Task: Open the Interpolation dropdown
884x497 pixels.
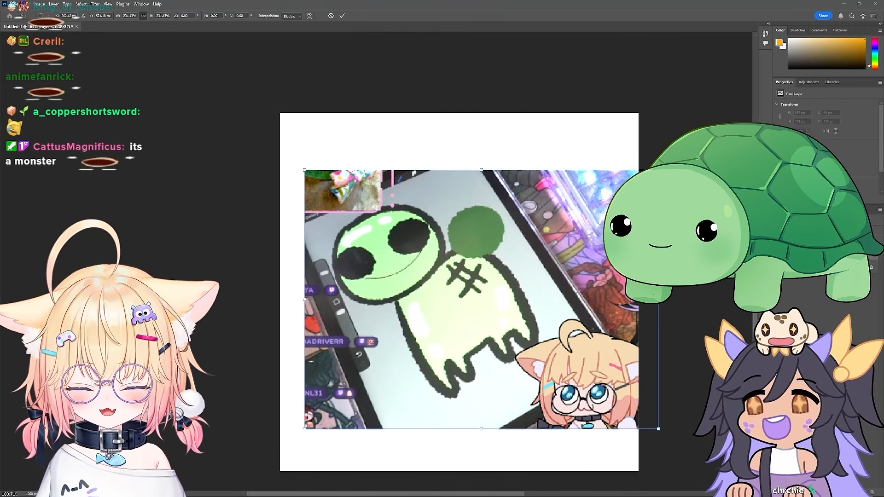Action: pos(291,16)
